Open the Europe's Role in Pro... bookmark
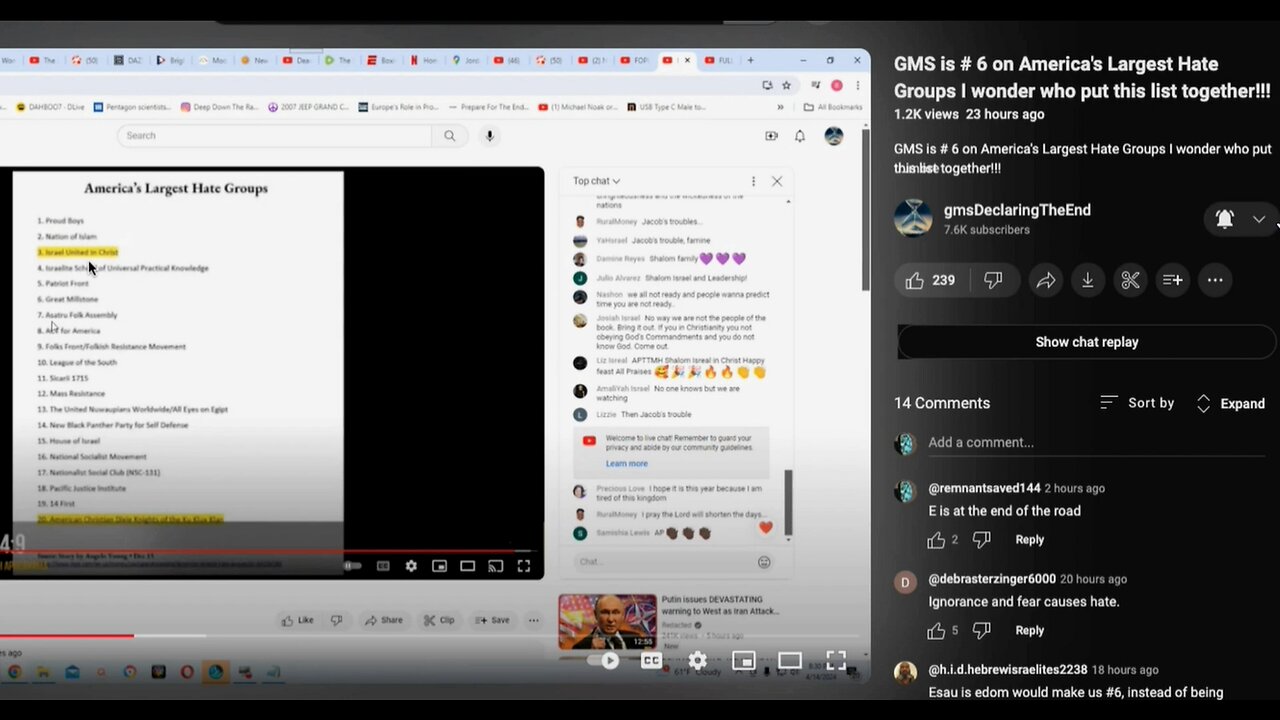 [x=397, y=107]
